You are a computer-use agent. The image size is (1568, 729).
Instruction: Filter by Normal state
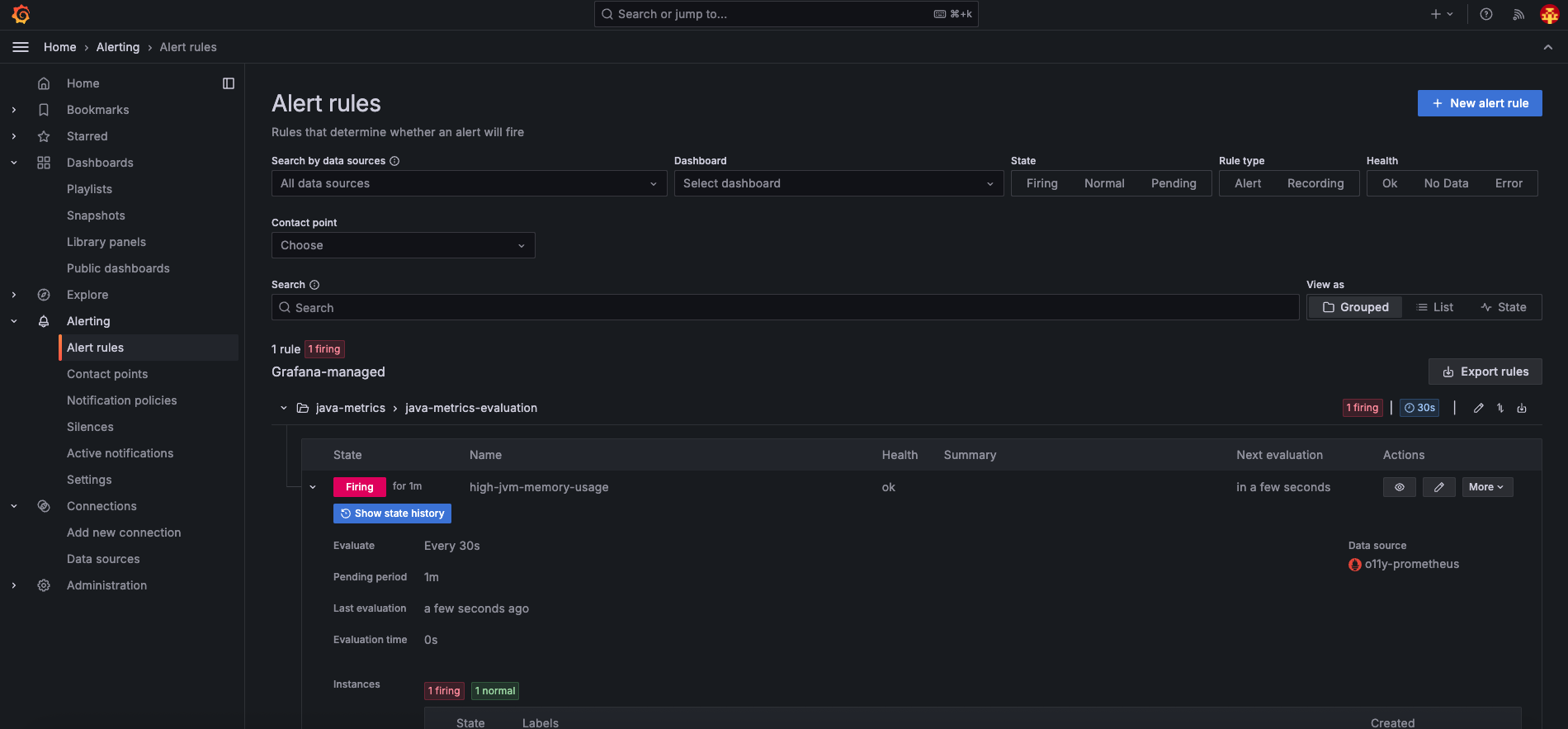1104,183
